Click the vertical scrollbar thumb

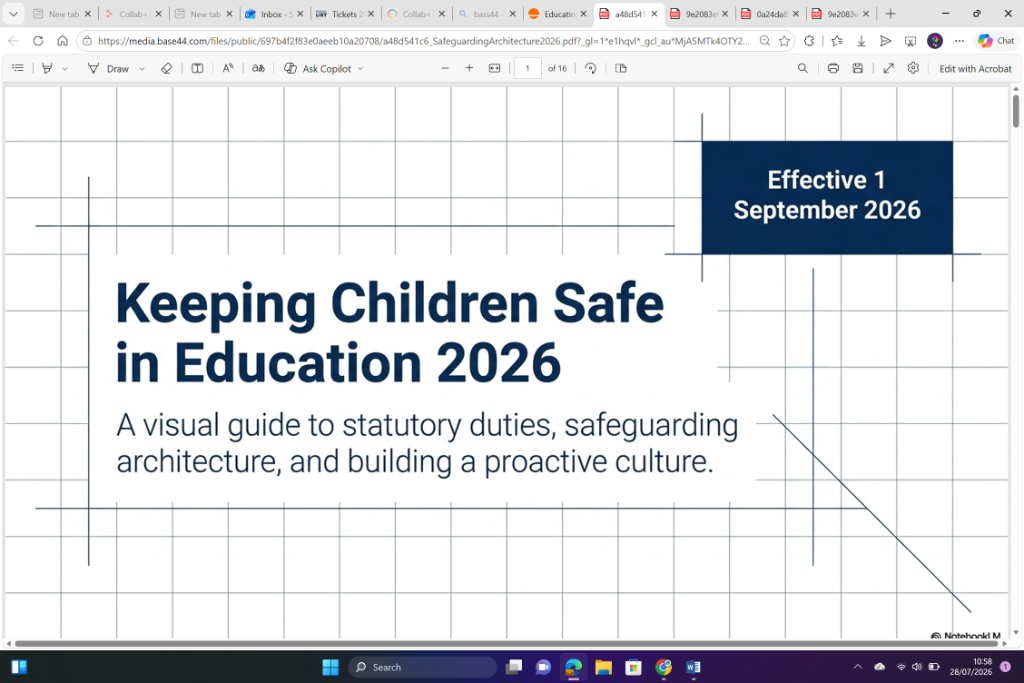1016,111
